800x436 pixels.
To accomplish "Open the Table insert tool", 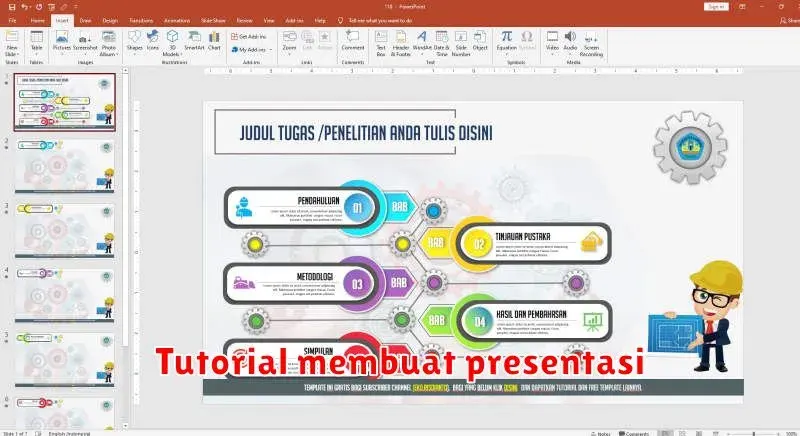I will (x=36, y=42).
